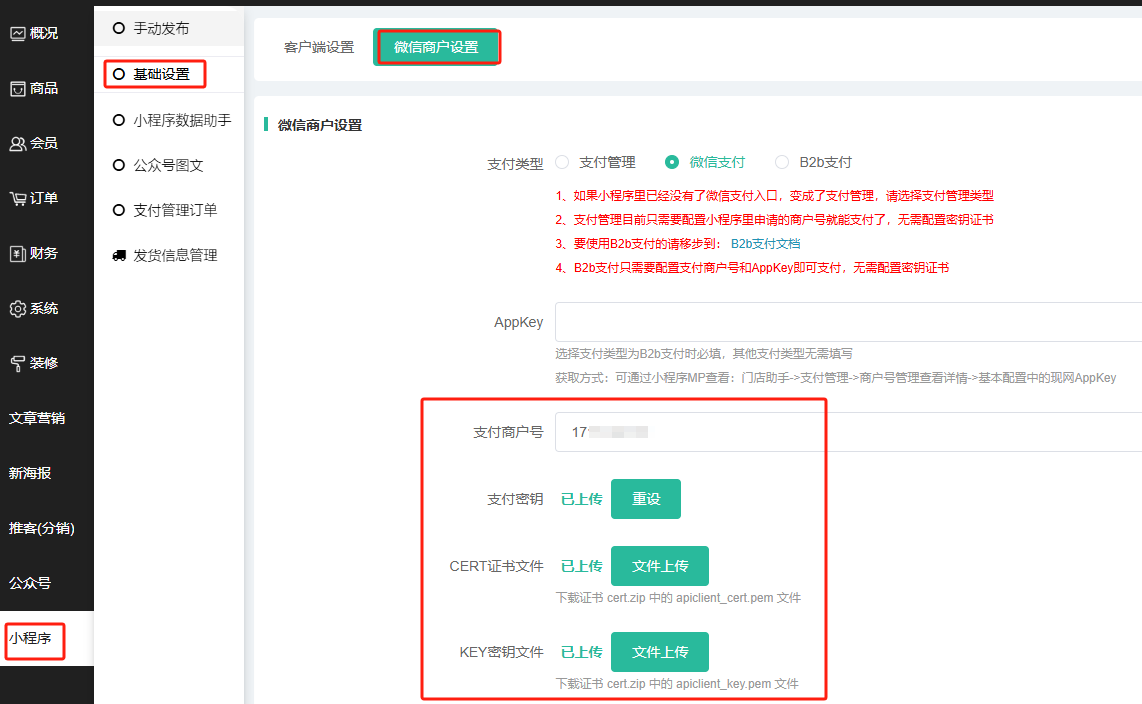Click the 商品 shopping bag icon
This screenshot has height=704, width=1142.
[18, 89]
